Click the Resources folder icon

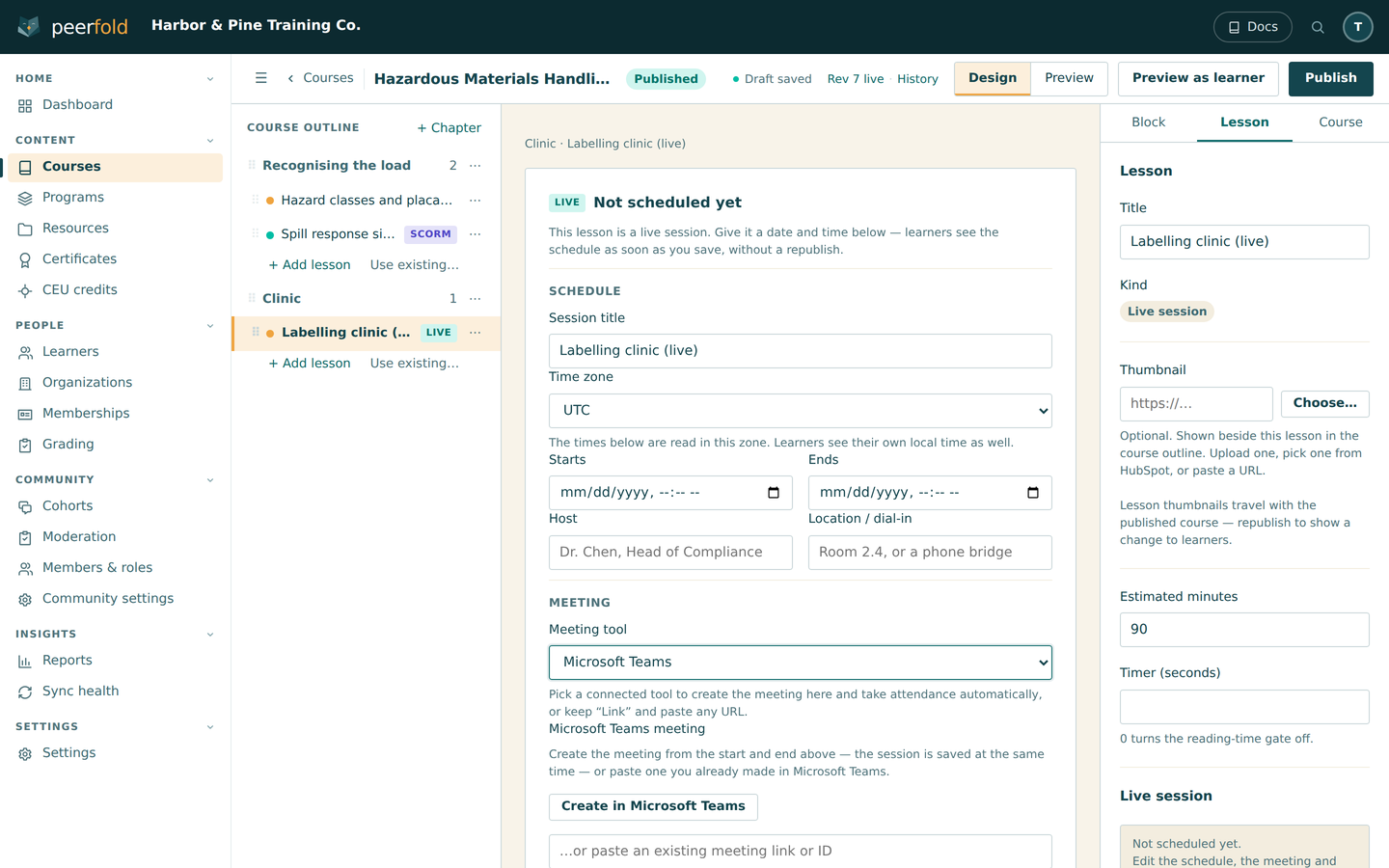coord(25,229)
